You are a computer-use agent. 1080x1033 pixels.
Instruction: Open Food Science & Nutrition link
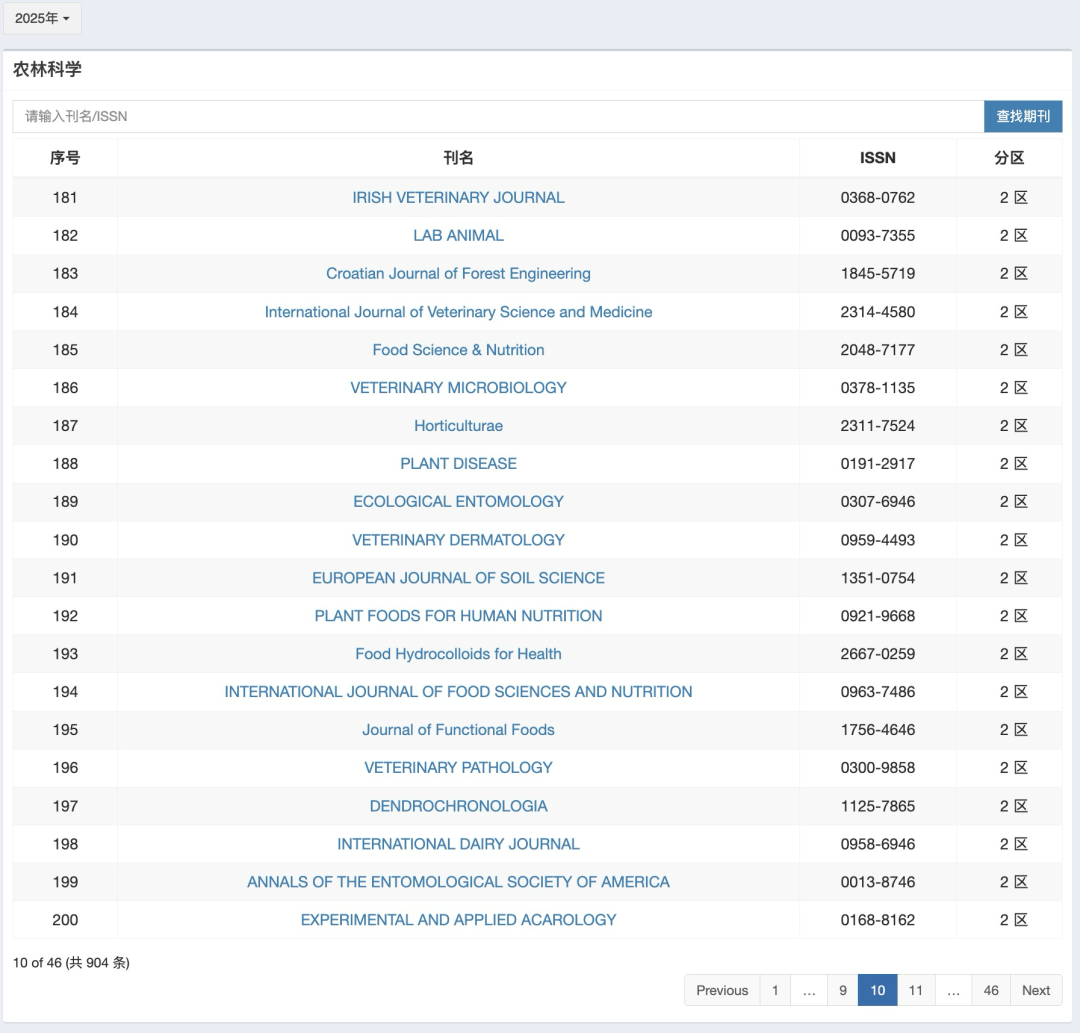tap(458, 350)
